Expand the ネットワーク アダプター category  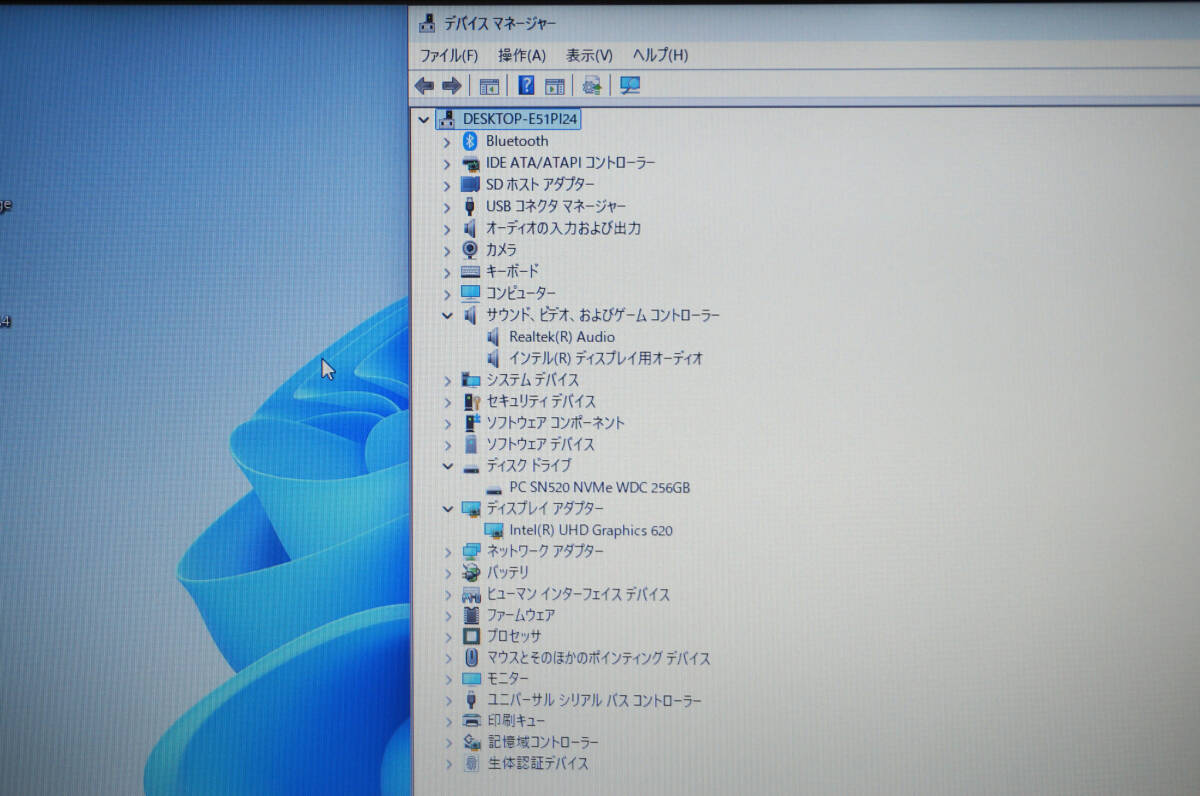point(447,552)
